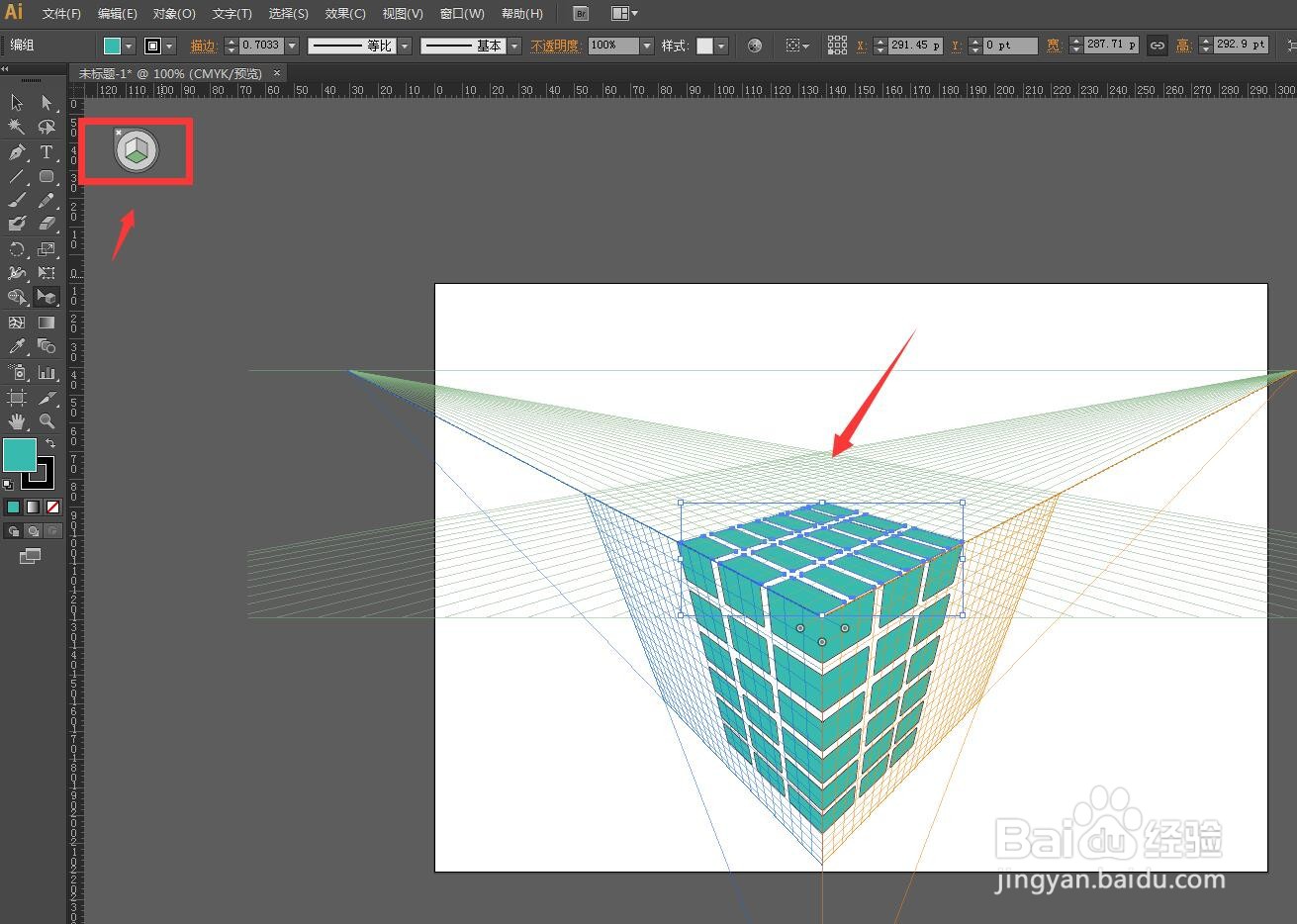Select the Blend tool

[x=46, y=346]
